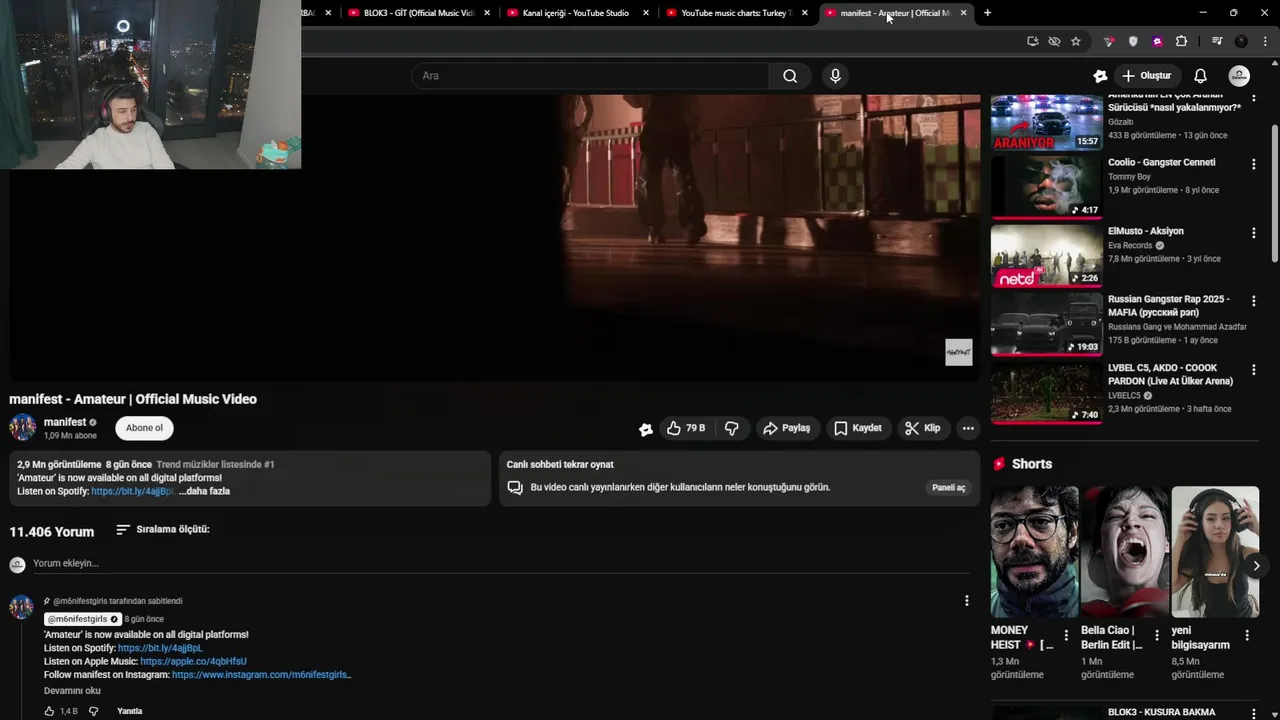Open the Coolio - Gangster Cenneti thumbnail
The width and height of the screenshot is (1280, 720).
click(x=1046, y=187)
